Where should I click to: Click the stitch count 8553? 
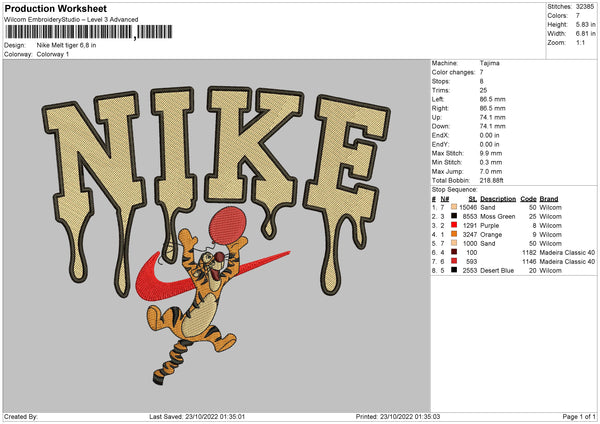pos(470,216)
